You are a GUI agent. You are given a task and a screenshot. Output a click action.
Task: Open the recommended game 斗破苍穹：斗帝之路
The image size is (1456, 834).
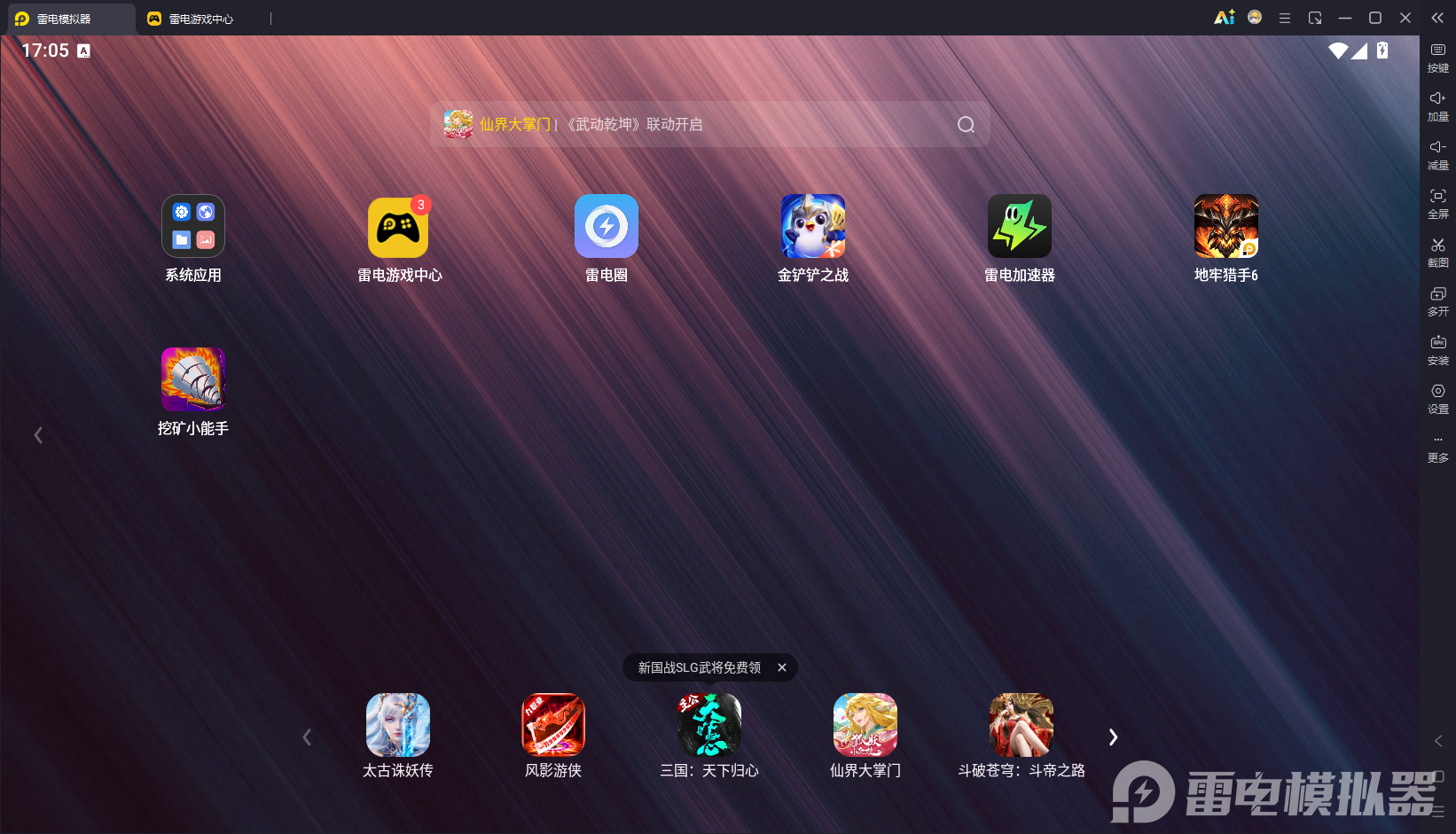1022,725
